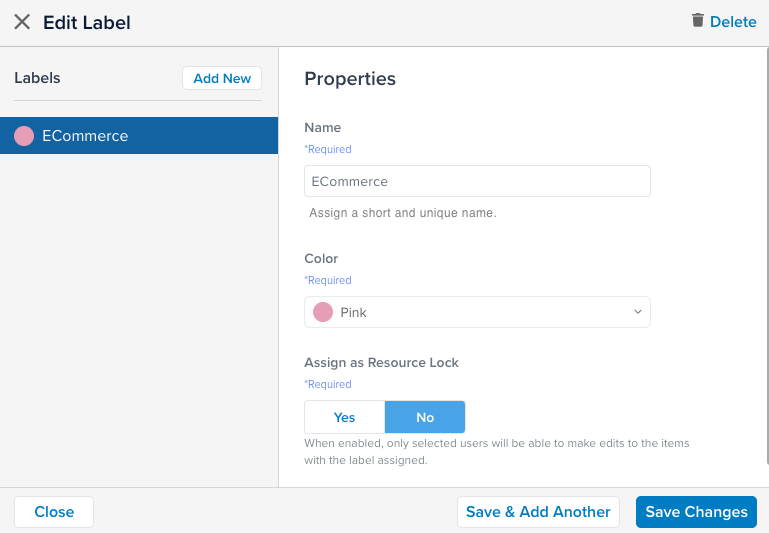Select the ECommerce label in the list
The height and width of the screenshot is (533, 769).
tap(139, 136)
